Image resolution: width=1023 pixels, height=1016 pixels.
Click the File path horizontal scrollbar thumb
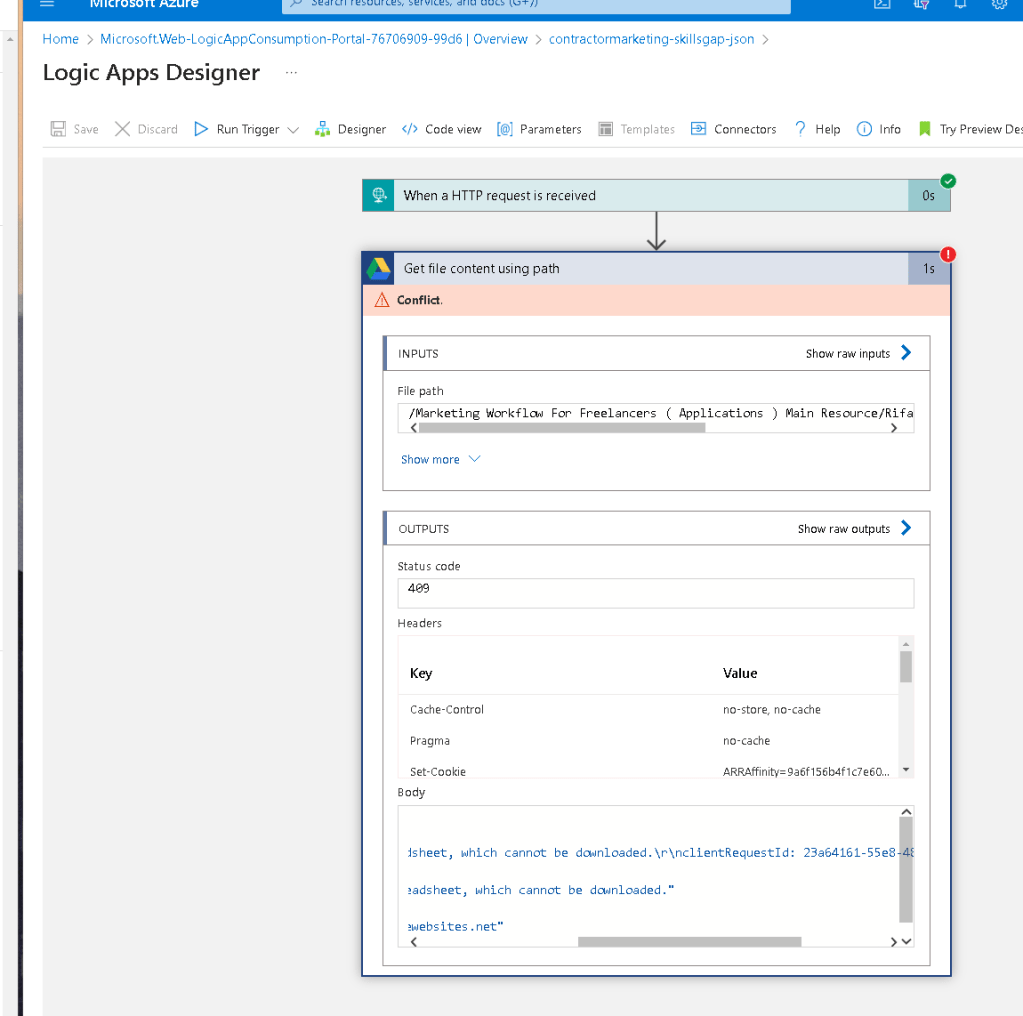pyautogui.click(x=562, y=428)
